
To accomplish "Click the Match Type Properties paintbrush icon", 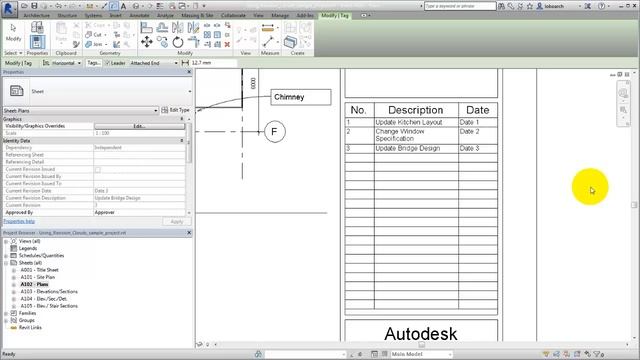I will [76, 44].
